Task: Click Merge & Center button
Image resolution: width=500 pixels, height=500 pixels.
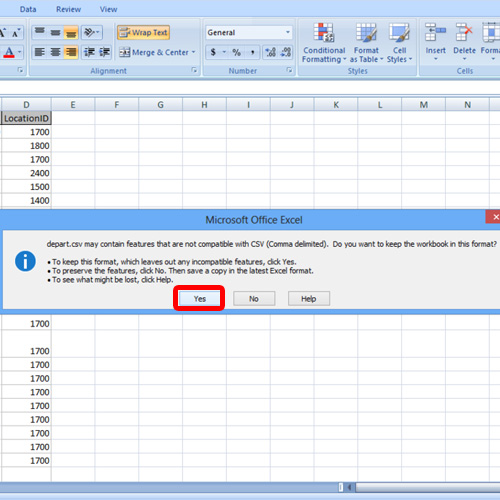Action: pos(154,52)
